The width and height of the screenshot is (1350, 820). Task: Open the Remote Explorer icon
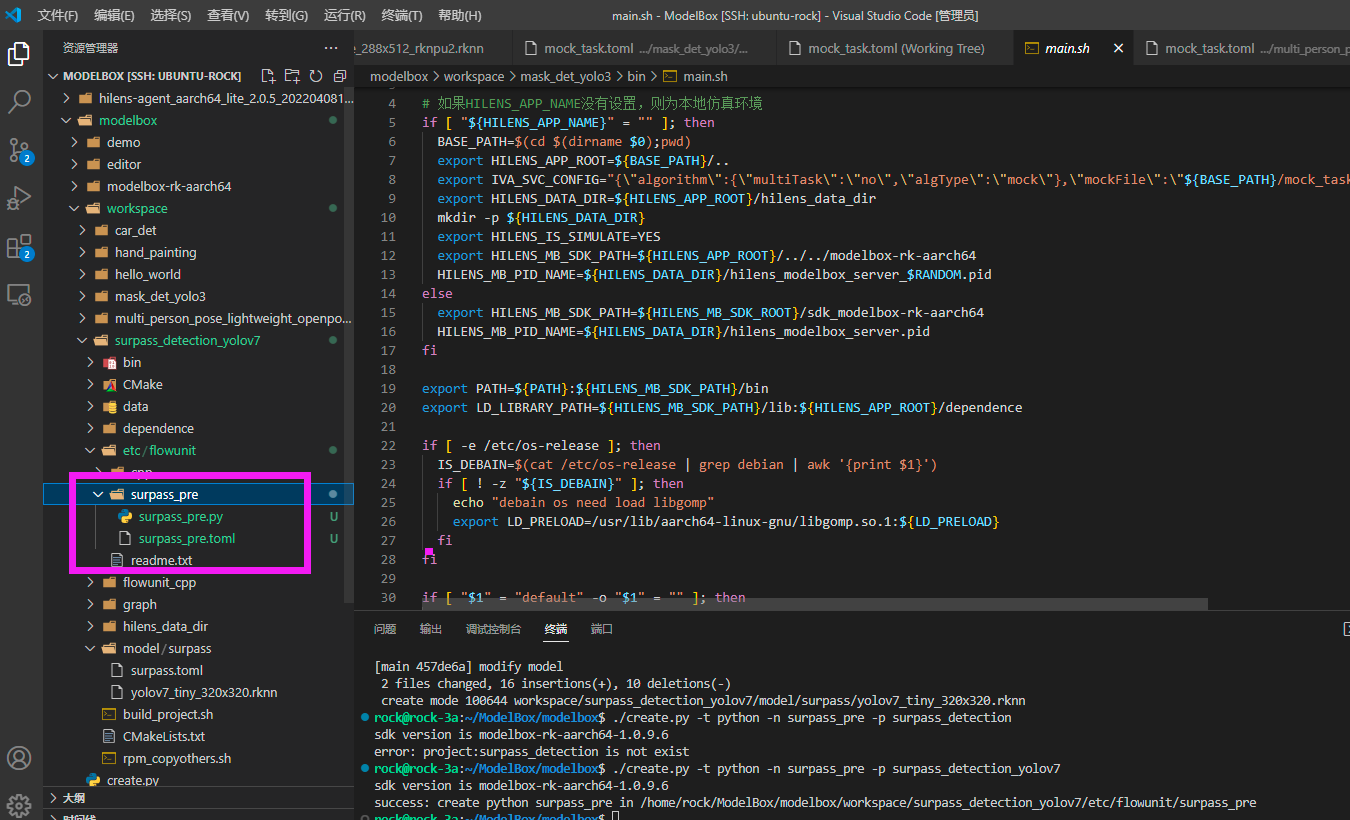[19, 294]
